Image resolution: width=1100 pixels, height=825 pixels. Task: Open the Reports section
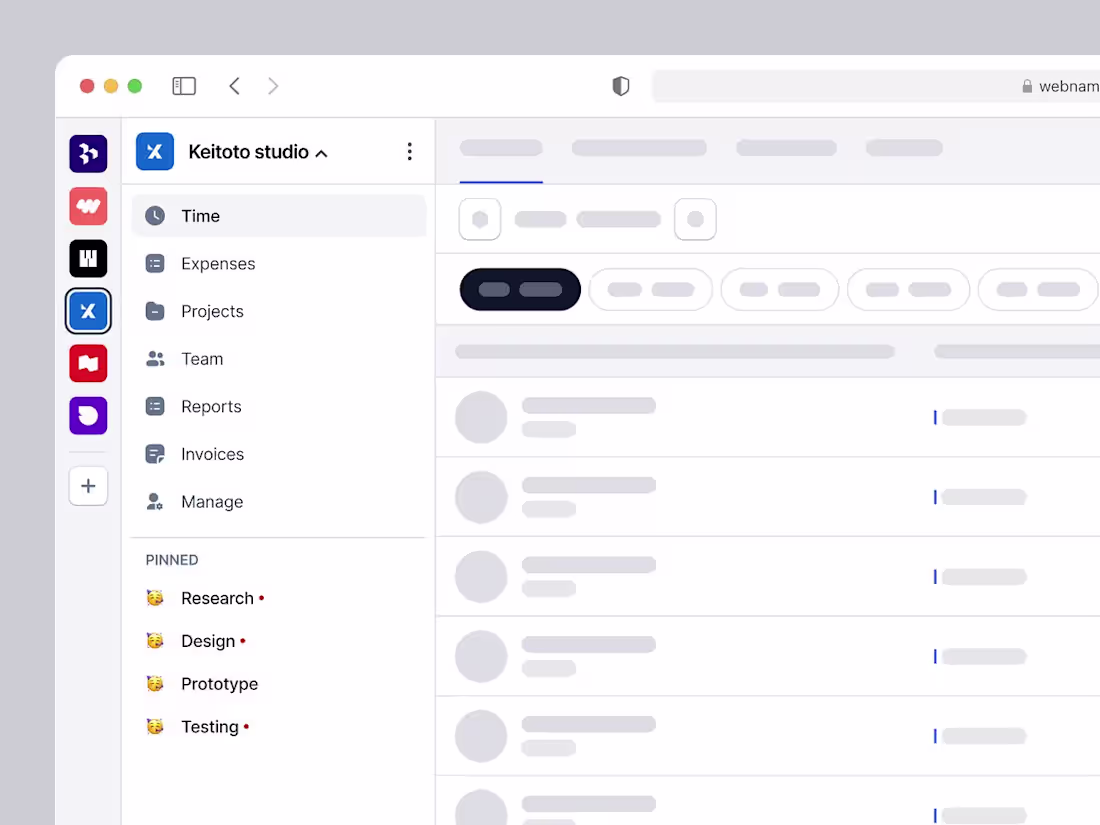279,407
